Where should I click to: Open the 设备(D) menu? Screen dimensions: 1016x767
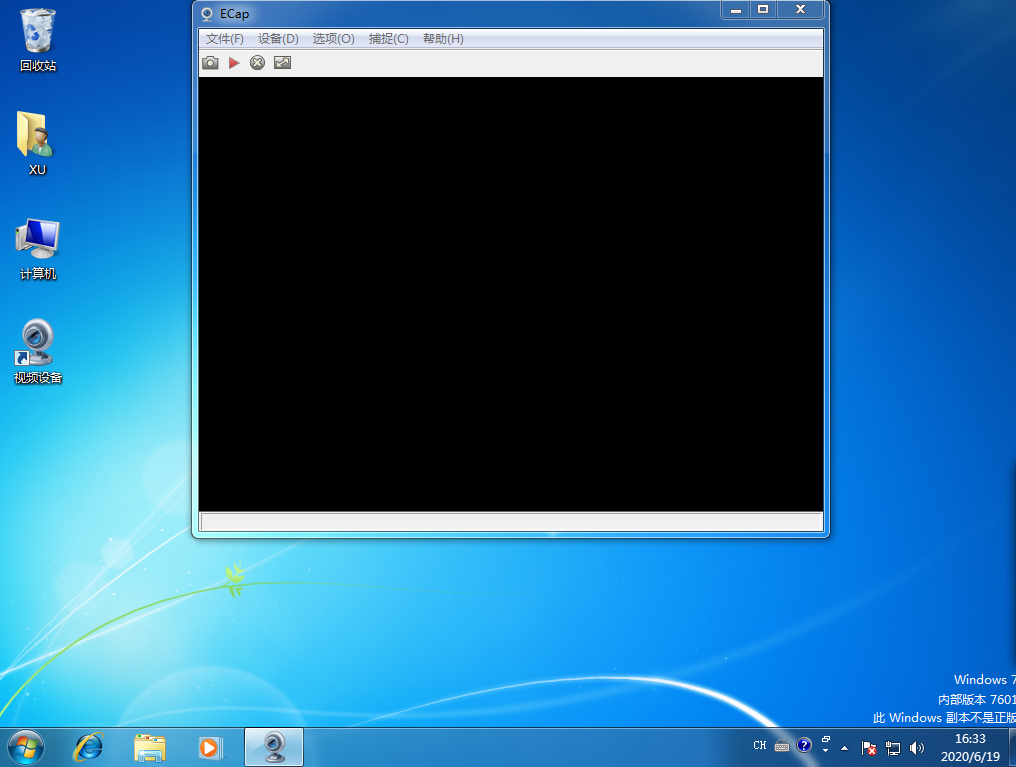pyautogui.click(x=278, y=39)
